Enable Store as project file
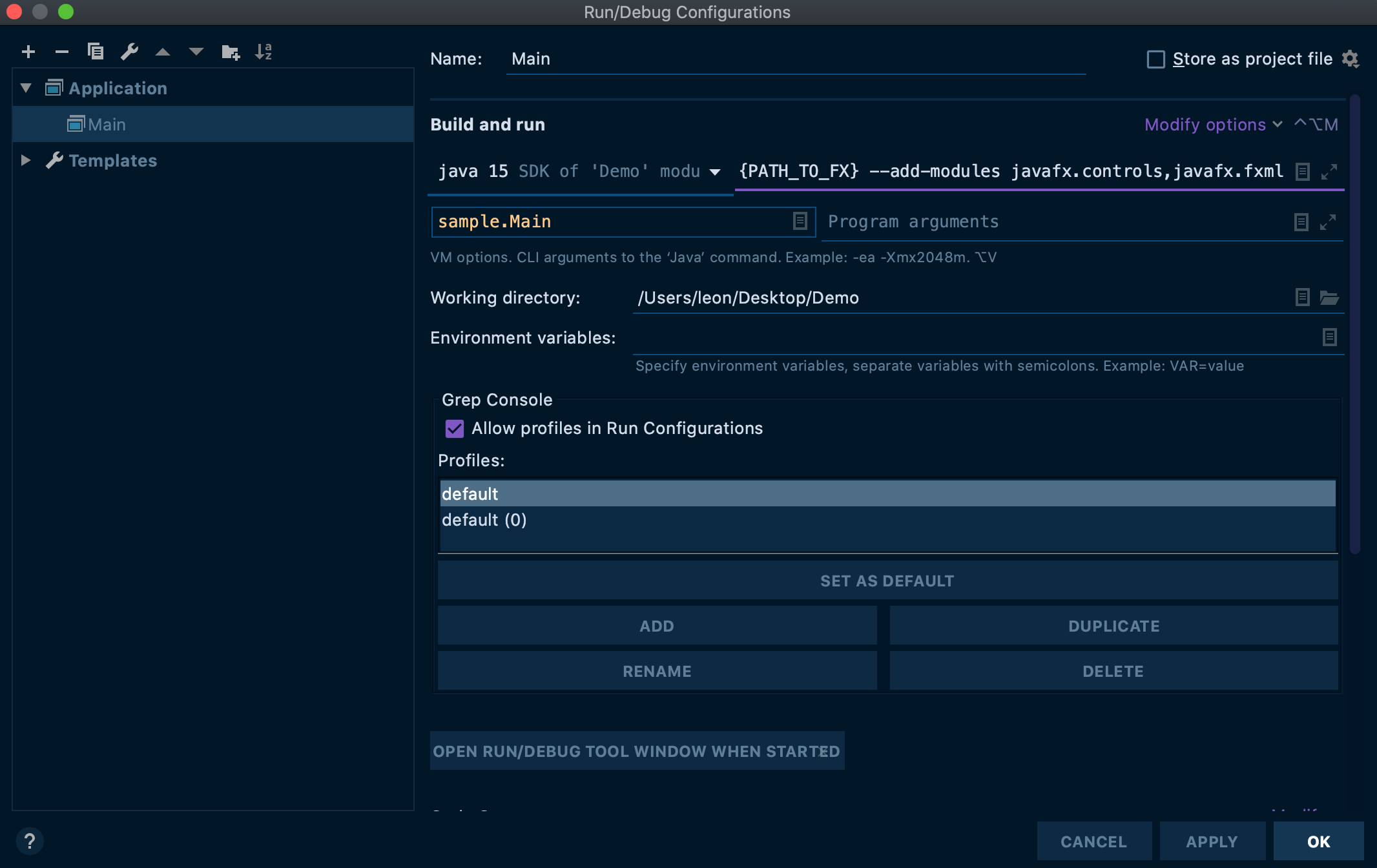The width and height of the screenshot is (1377, 868). pyautogui.click(x=1156, y=59)
